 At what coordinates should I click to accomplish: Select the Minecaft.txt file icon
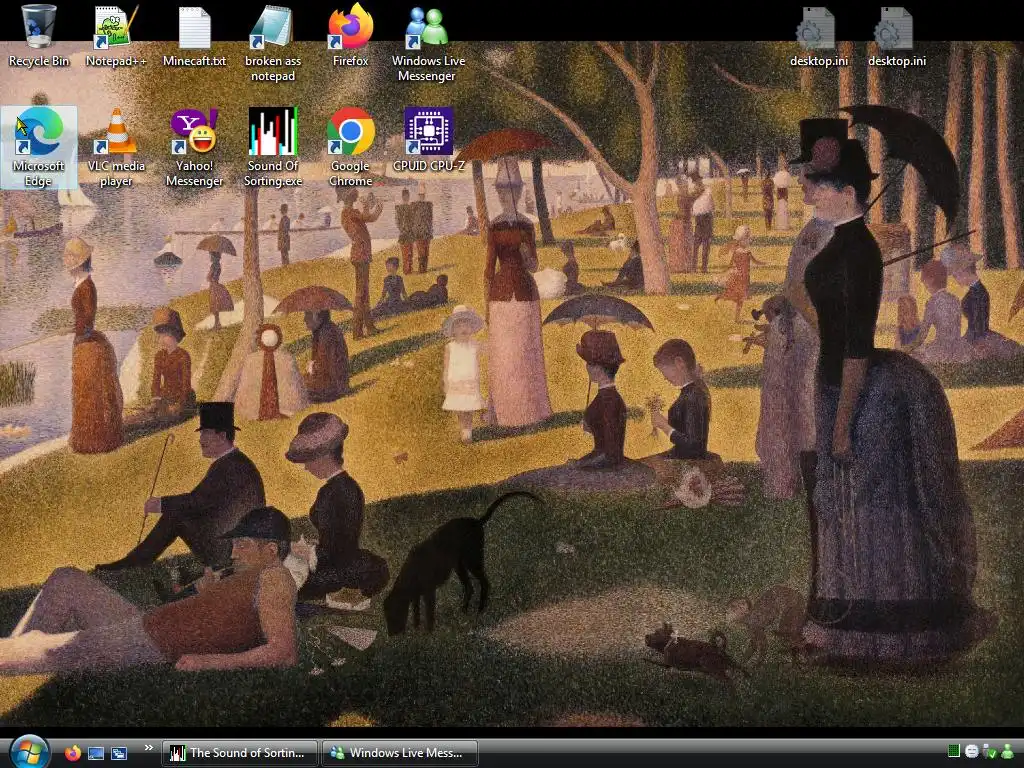coord(195,36)
